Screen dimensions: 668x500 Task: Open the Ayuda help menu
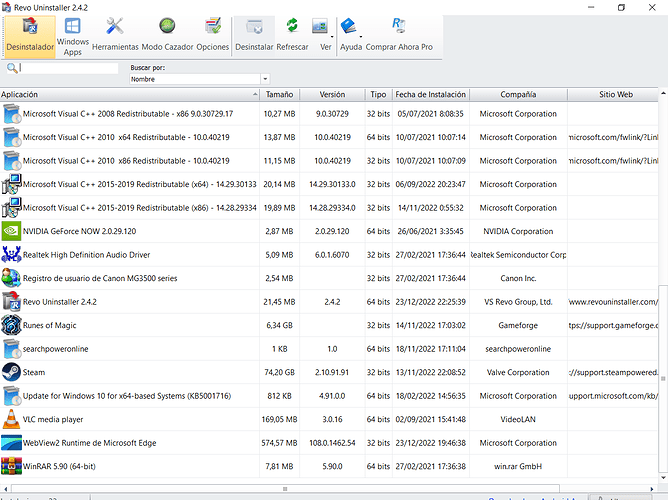pyautogui.click(x=351, y=36)
